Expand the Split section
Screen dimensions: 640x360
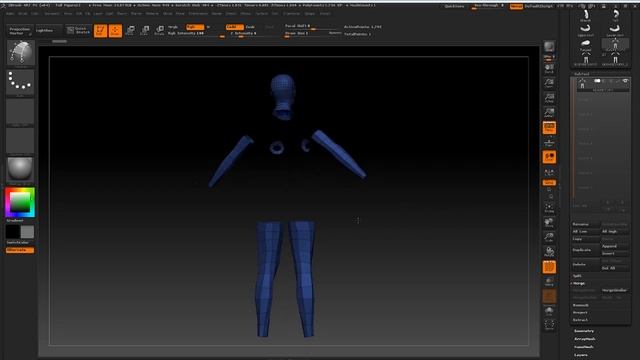point(577,276)
